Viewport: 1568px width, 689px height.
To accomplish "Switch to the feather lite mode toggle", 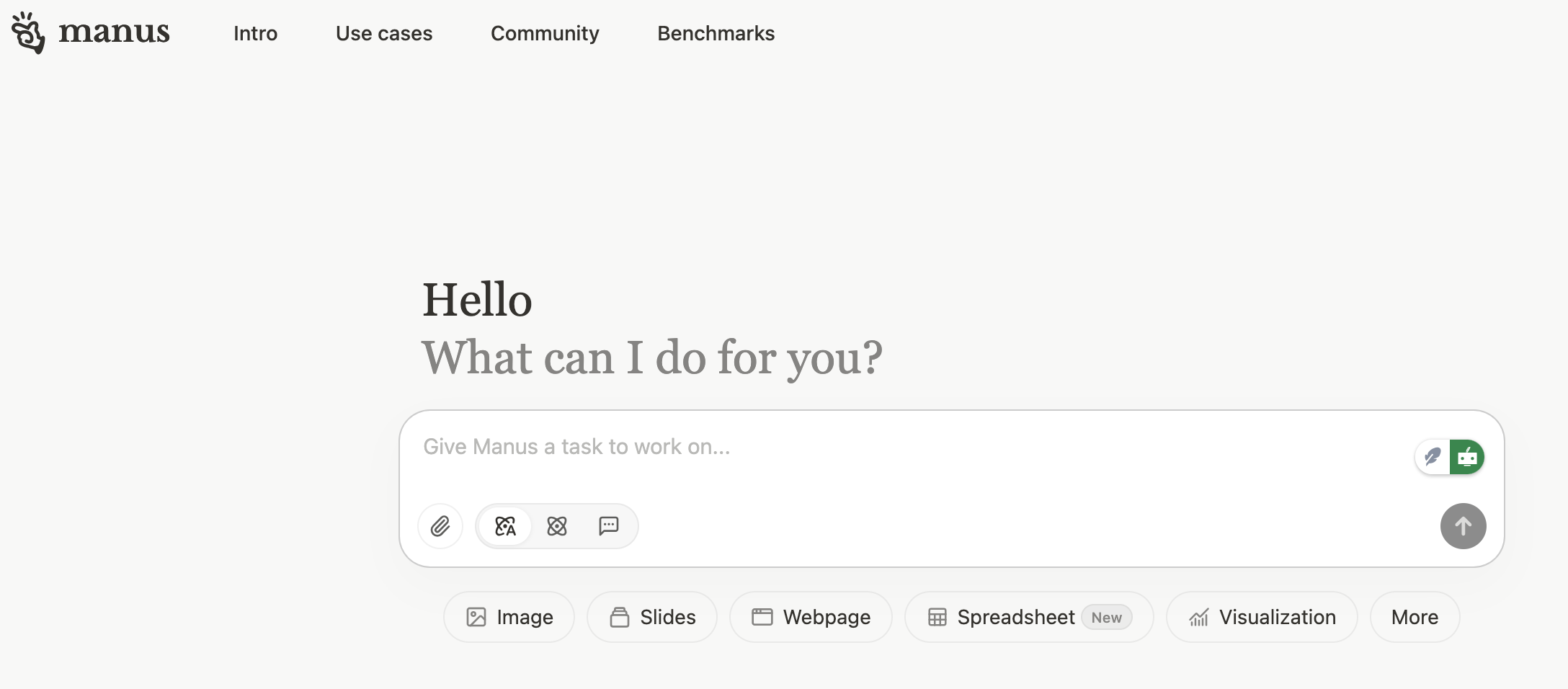I will (1433, 457).
